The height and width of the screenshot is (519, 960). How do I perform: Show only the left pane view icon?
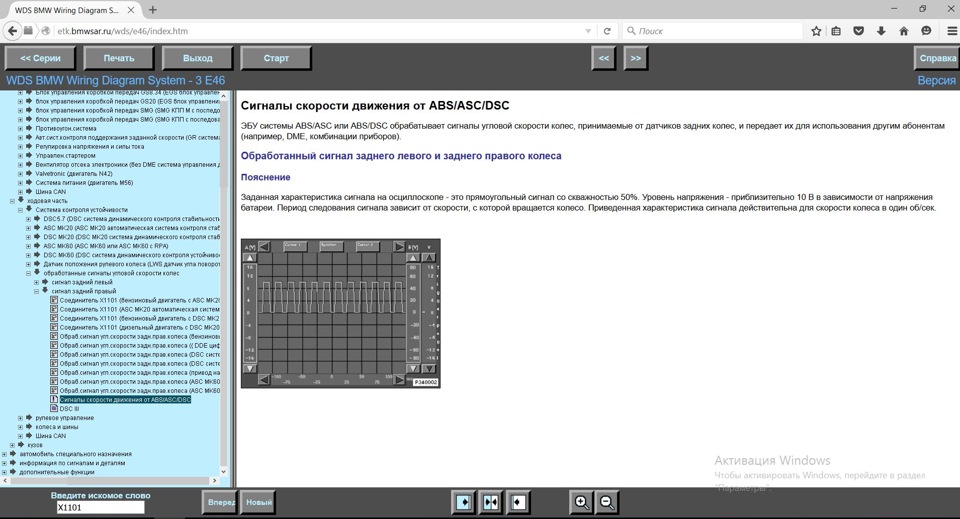click(463, 502)
